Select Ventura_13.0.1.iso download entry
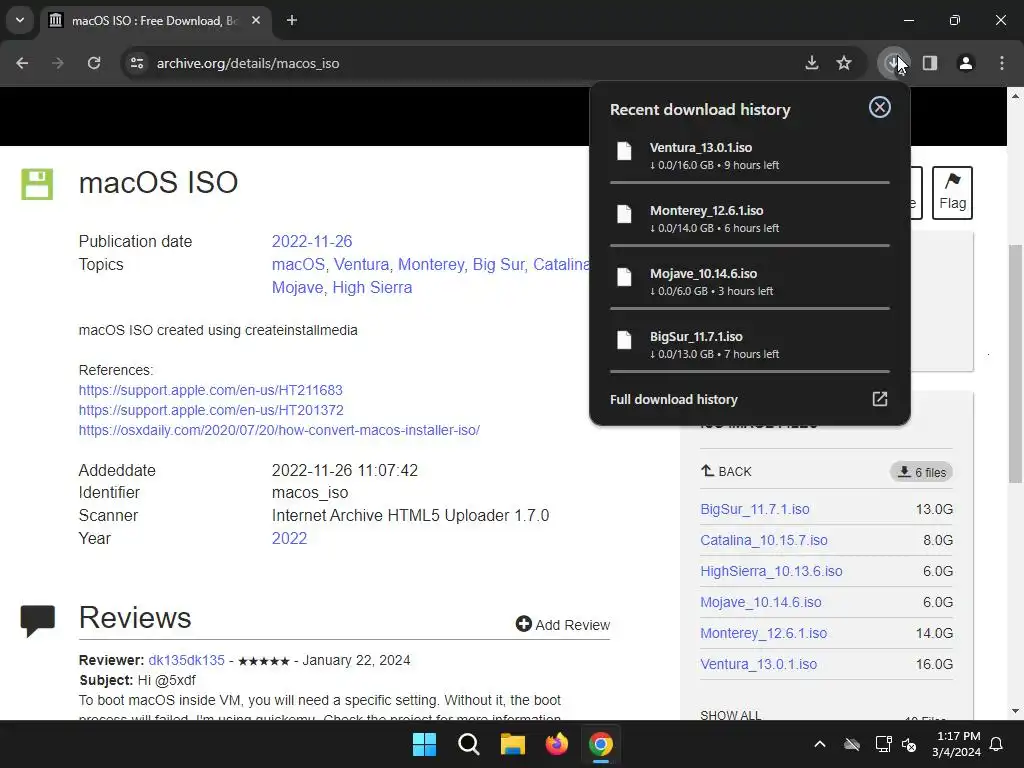 (750, 156)
